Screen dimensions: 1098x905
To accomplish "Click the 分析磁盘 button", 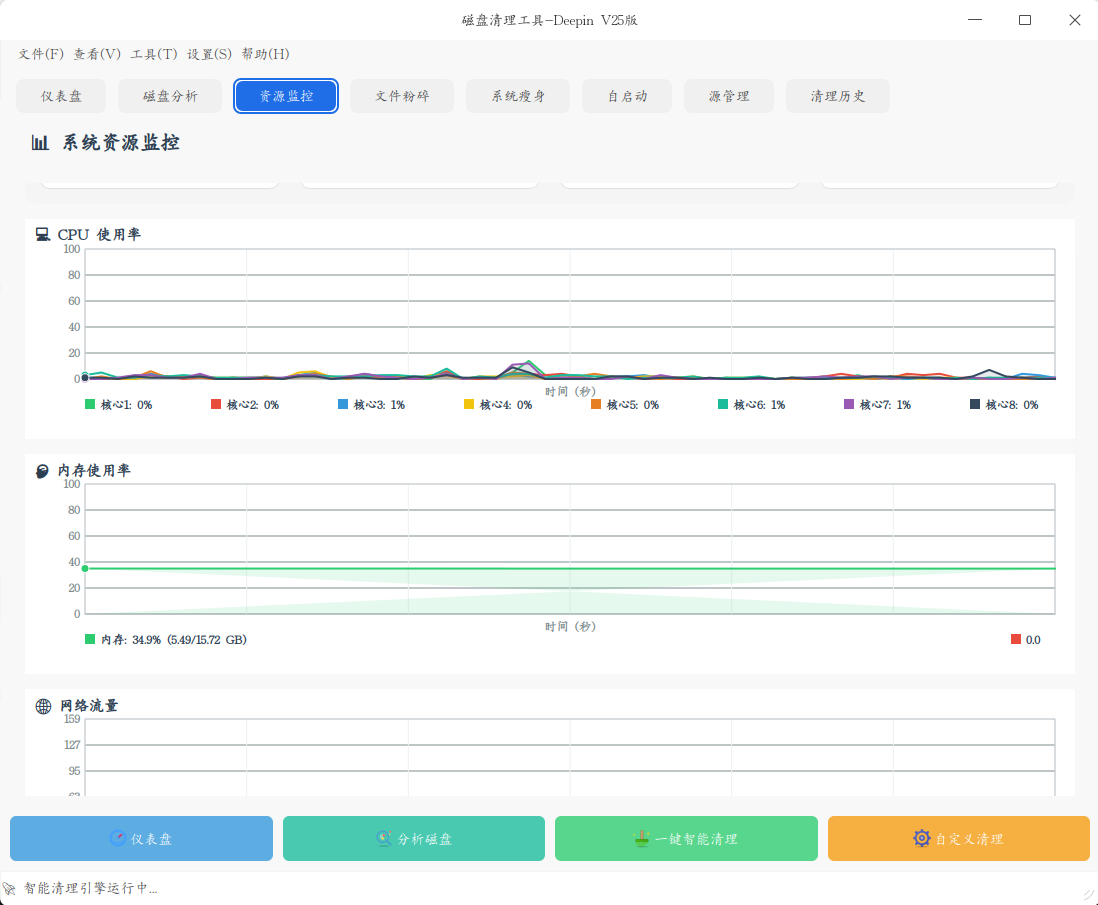I will [x=414, y=838].
